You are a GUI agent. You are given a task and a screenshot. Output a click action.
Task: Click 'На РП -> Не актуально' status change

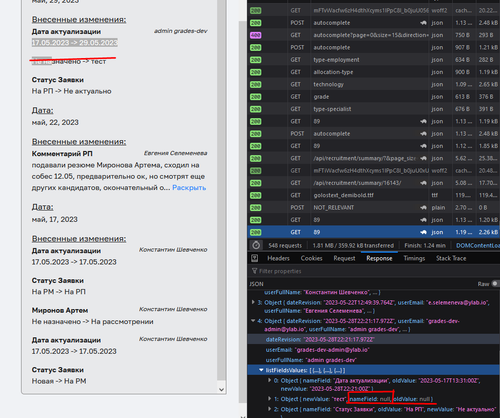tap(71, 91)
